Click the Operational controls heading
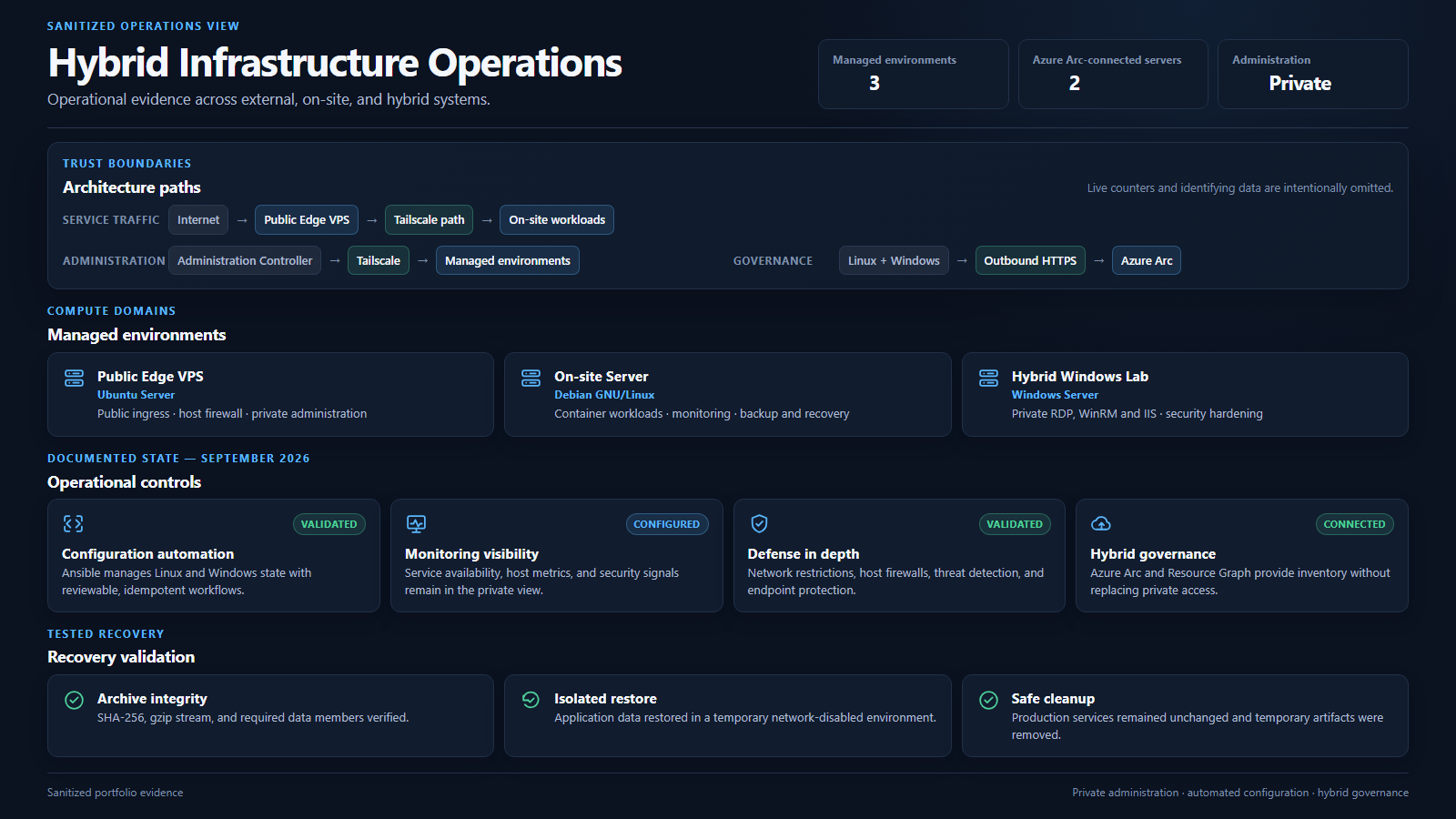 125,482
